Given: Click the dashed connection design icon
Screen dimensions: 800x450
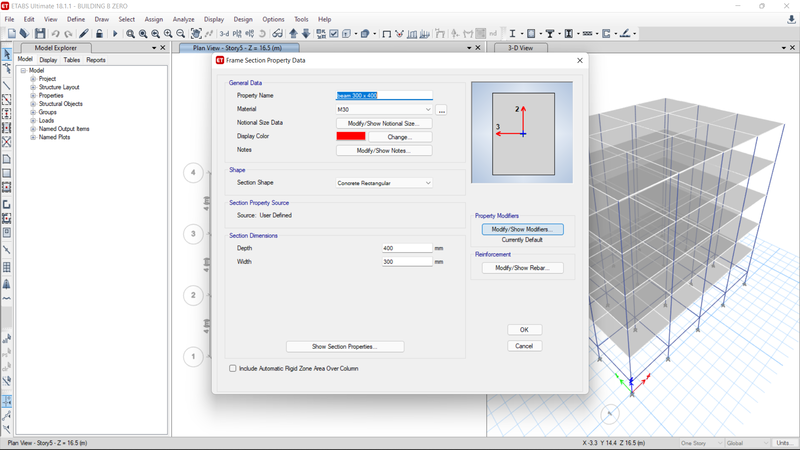Looking at the screenshot, I should pyautogui.click(x=587, y=34).
